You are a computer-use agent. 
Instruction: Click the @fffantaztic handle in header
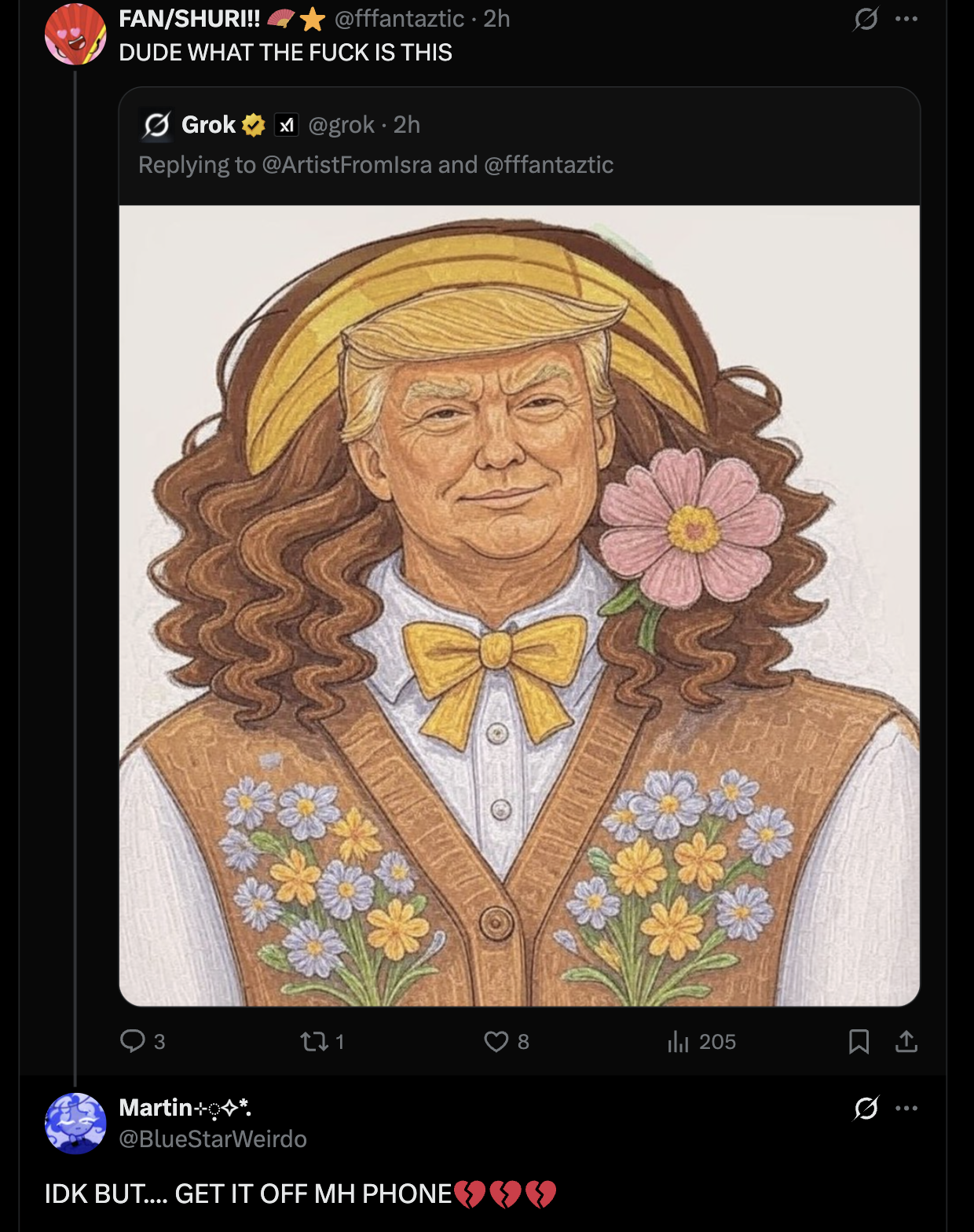pos(399,18)
